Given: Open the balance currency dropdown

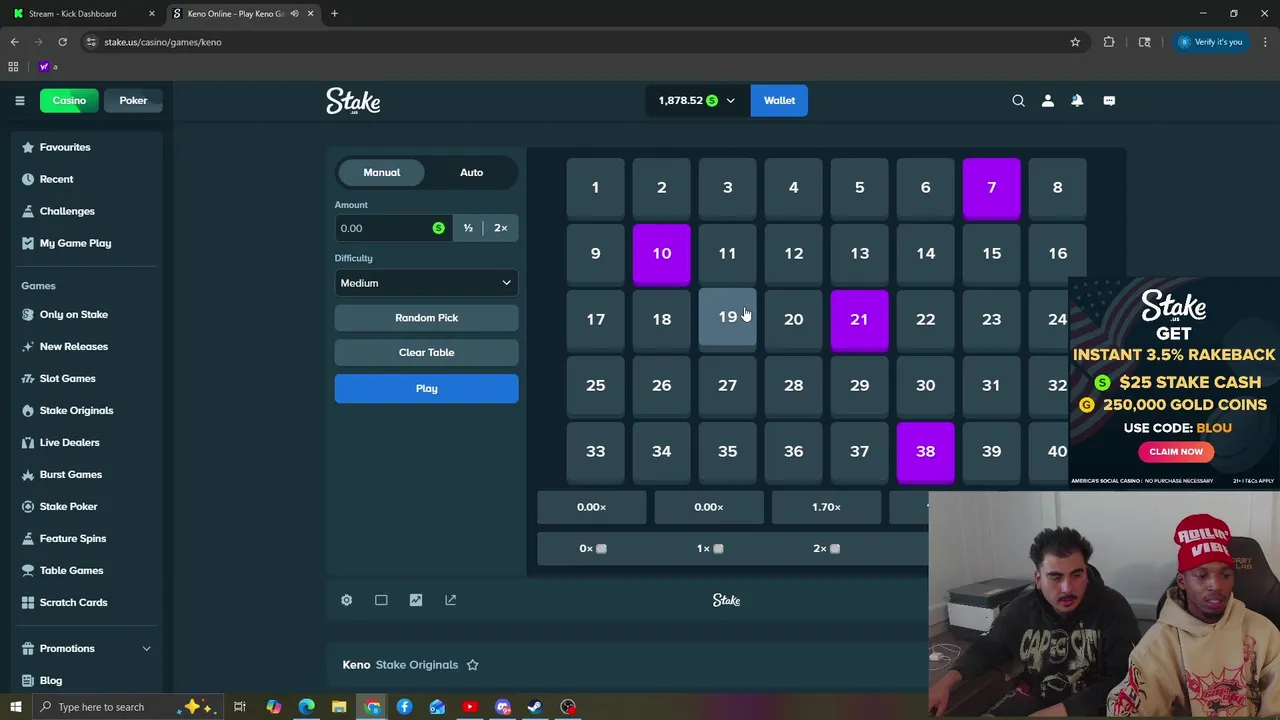Looking at the screenshot, I should [696, 100].
